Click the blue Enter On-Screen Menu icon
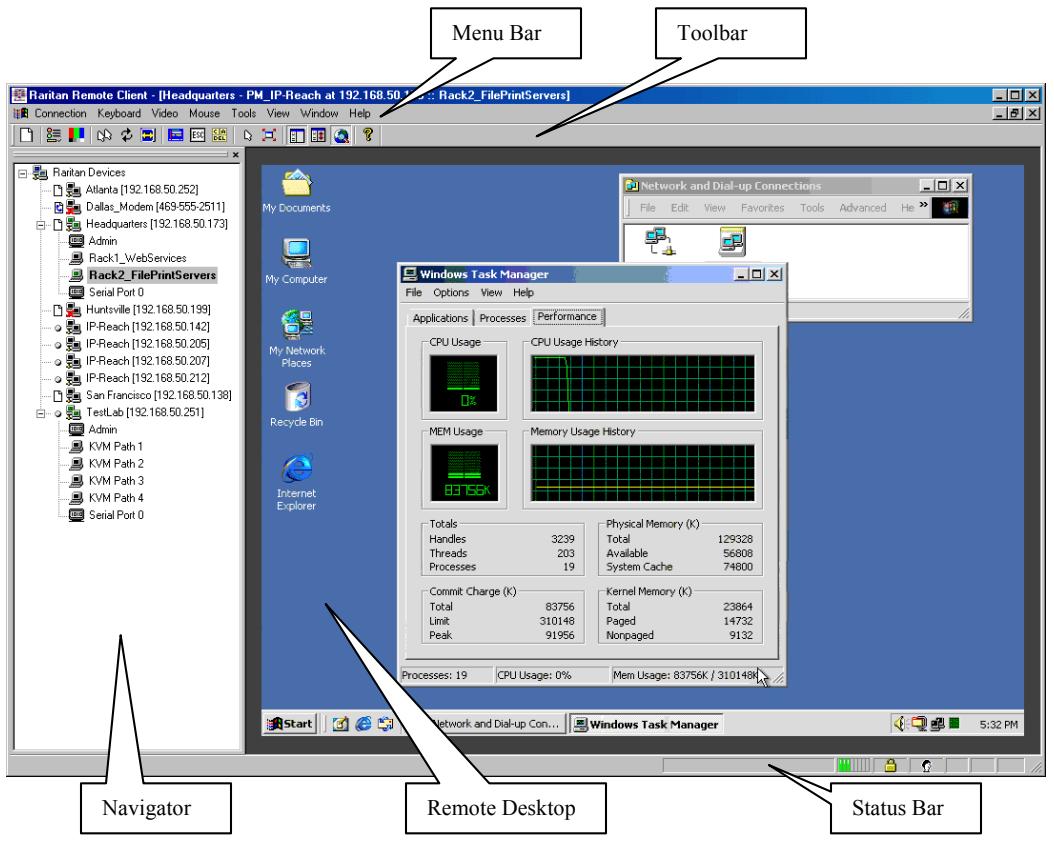1054x842 pixels. click(x=175, y=135)
